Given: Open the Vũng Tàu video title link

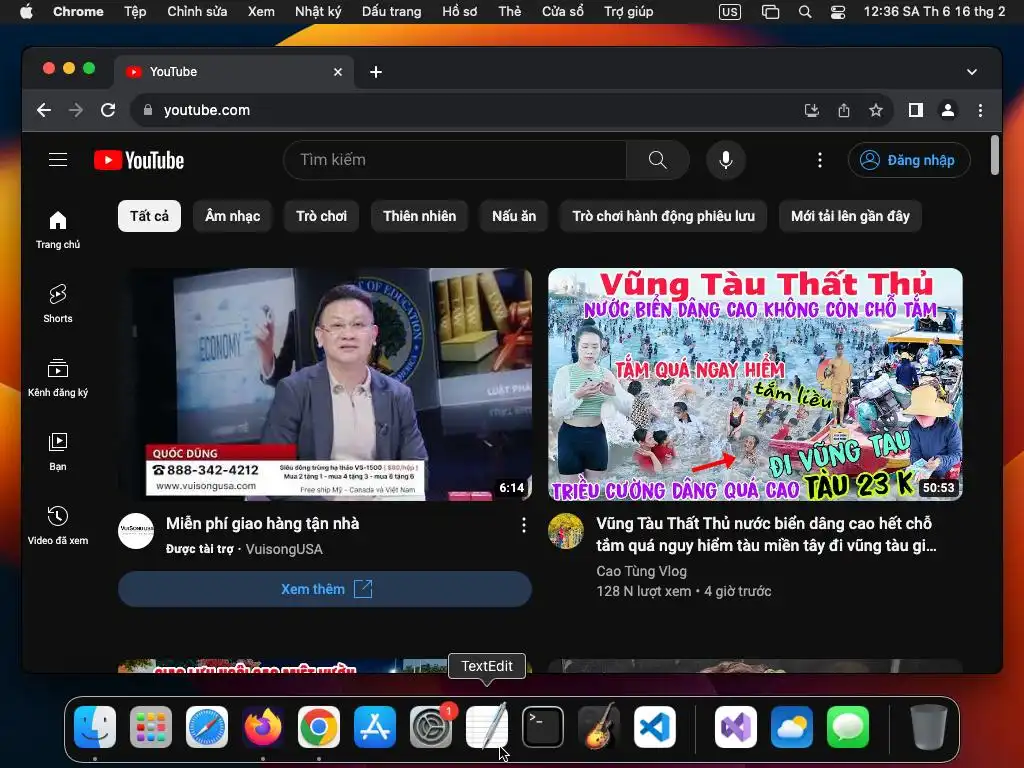Looking at the screenshot, I should [766, 534].
